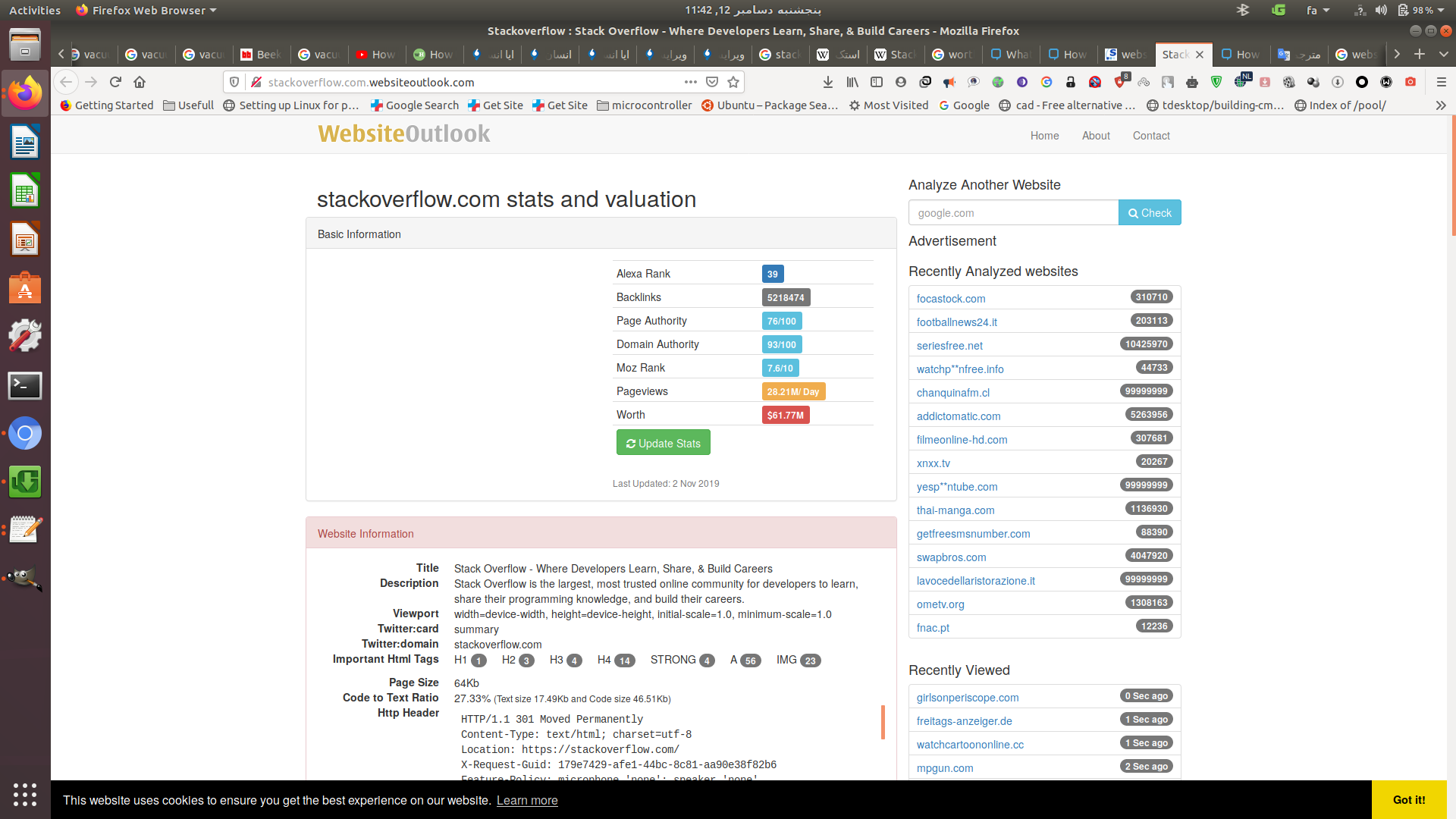Click the black lock extension icon
The height and width of the screenshot is (819, 1456).
pos(1071,82)
